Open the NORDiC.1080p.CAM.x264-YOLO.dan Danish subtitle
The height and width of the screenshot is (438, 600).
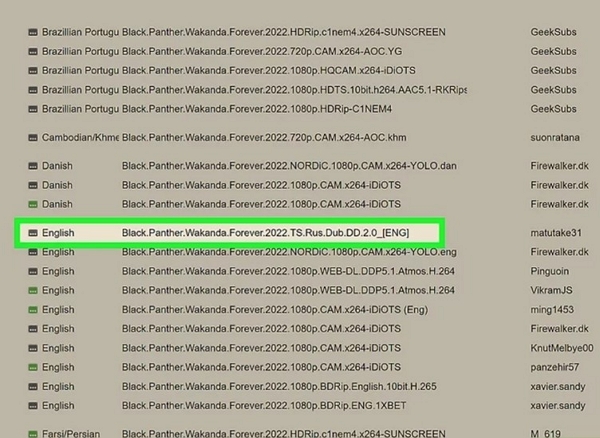tap(289, 166)
